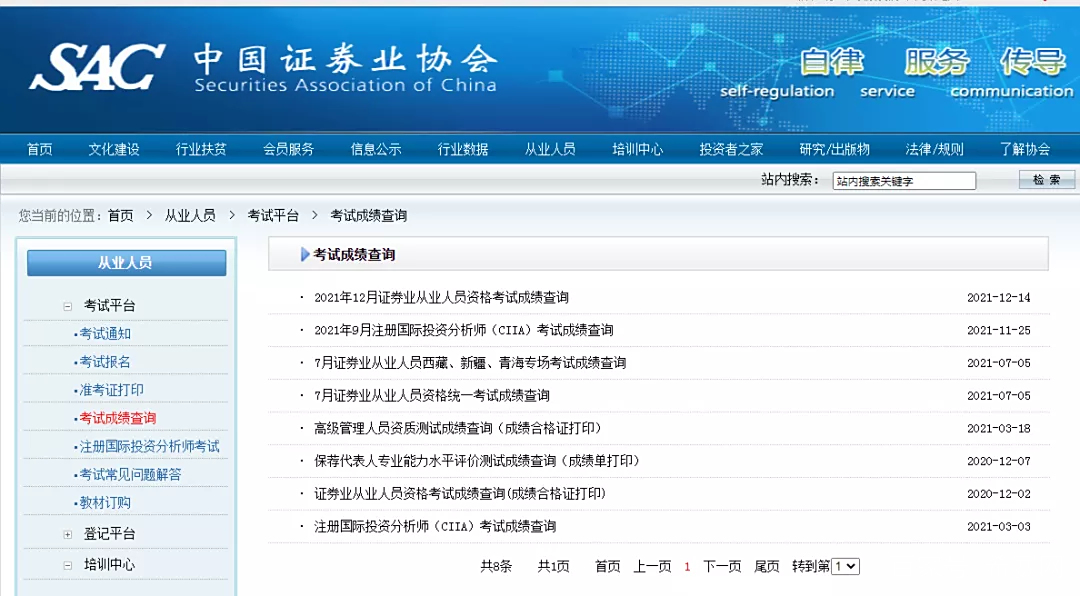The width and height of the screenshot is (1080, 596).
Task: Open 考试报名 in the sidebar
Action: (x=104, y=360)
